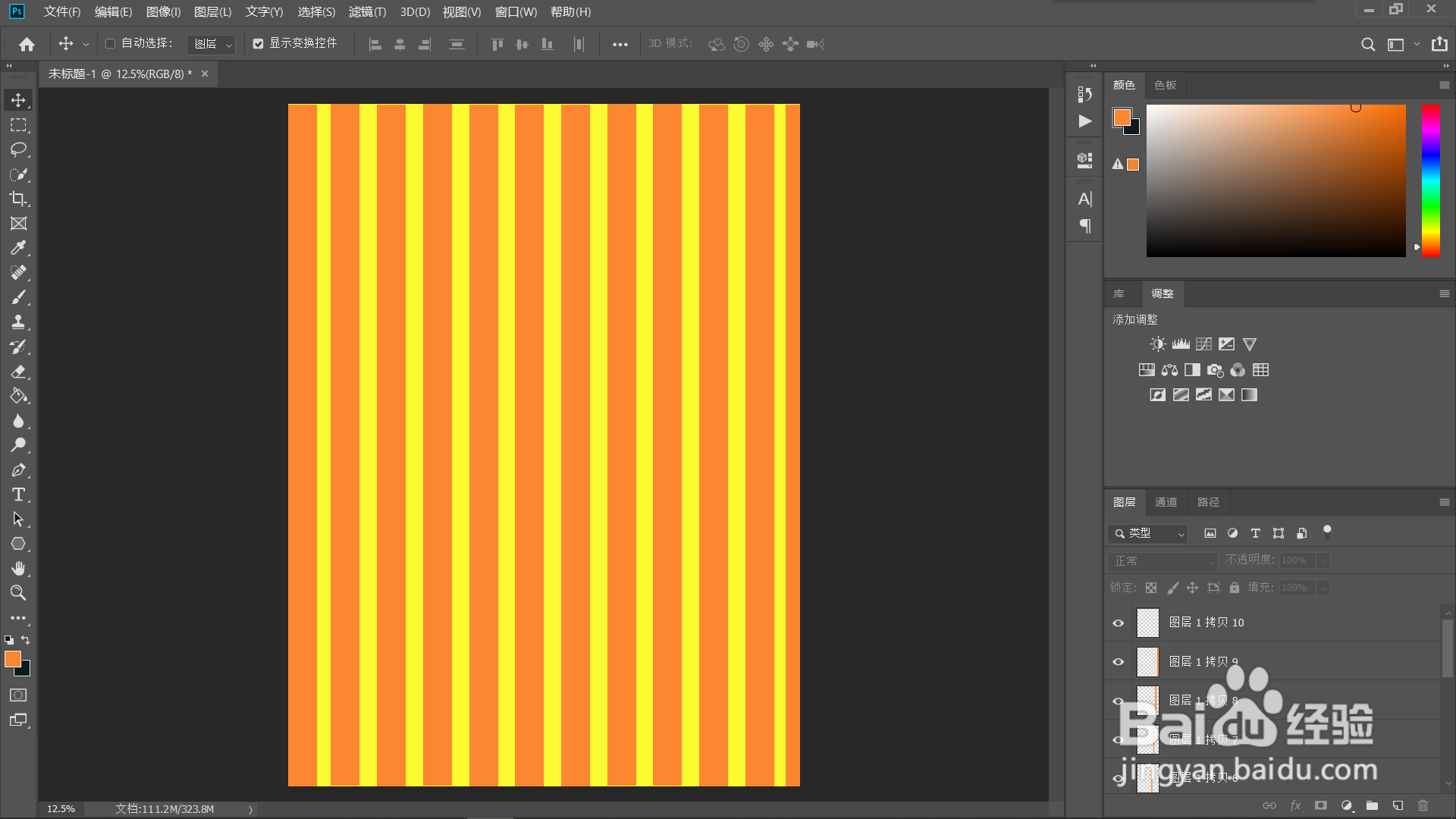This screenshot has height=819, width=1456.
Task: Open the blend mode 正常 dropdown
Action: pos(1162,561)
